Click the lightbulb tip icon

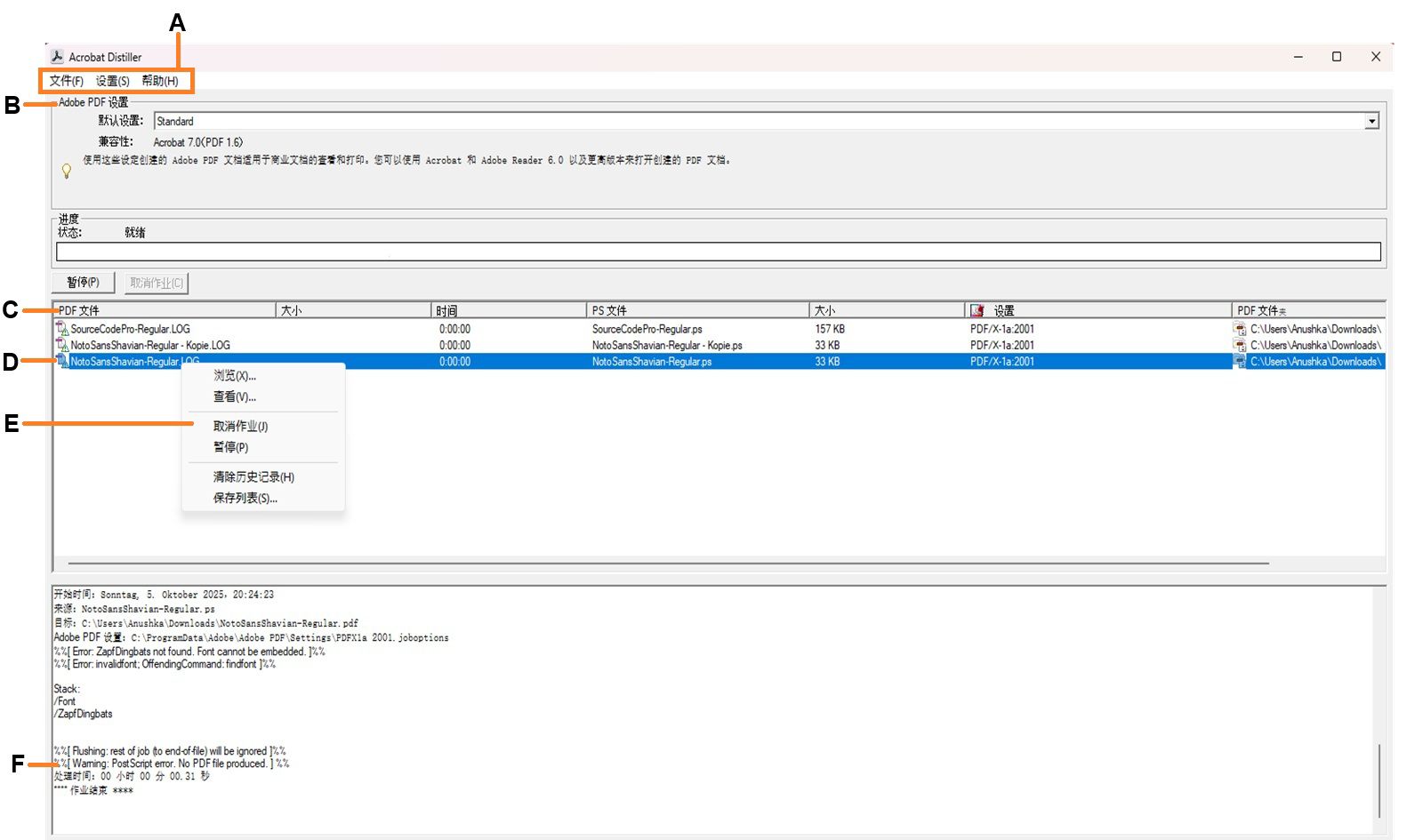(65, 172)
